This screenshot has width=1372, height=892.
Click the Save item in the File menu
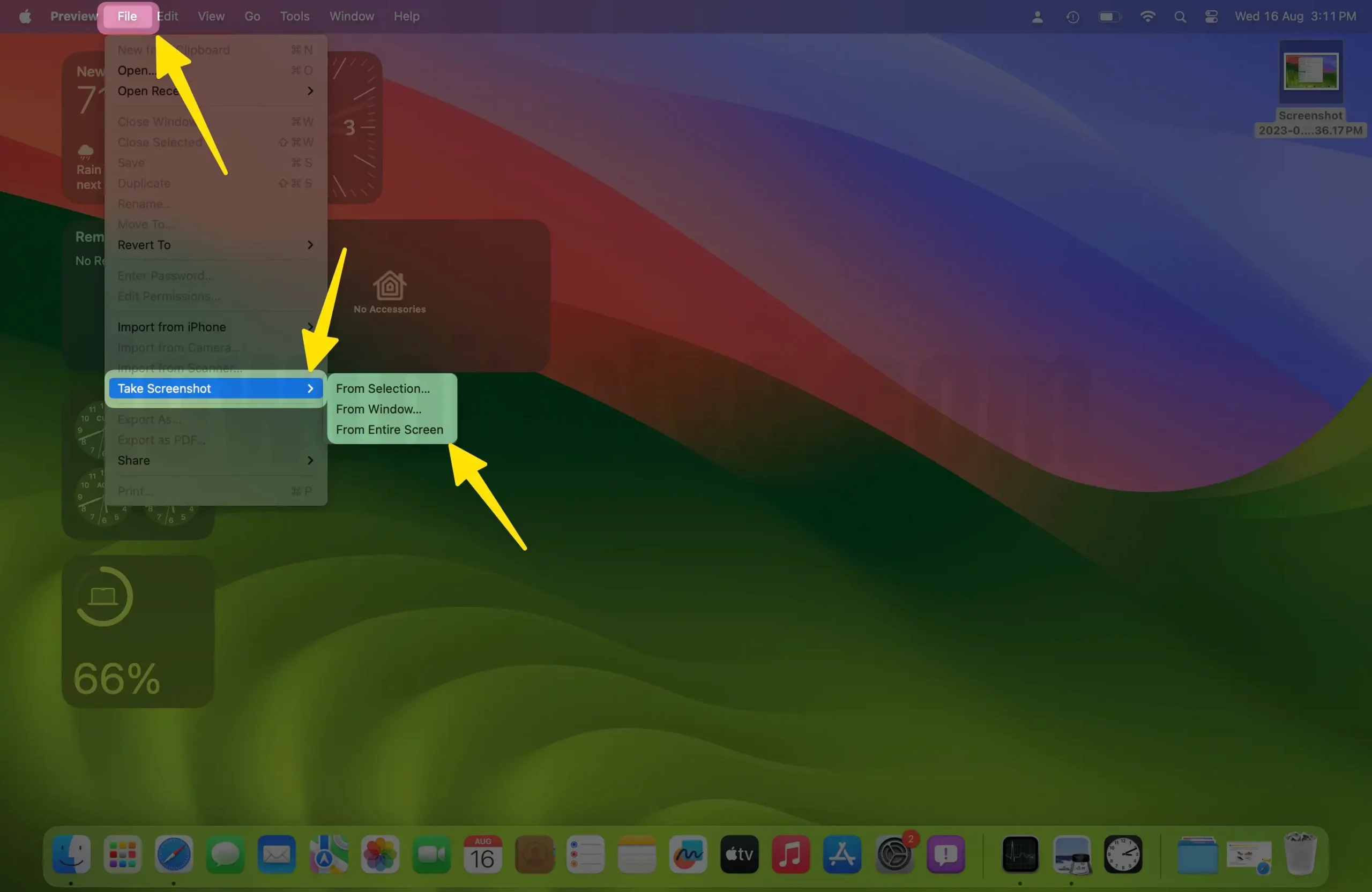click(x=215, y=162)
